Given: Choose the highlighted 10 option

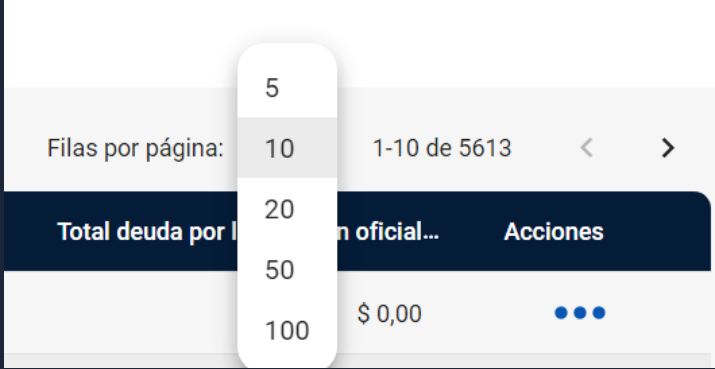Looking at the screenshot, I should [287, 147].
